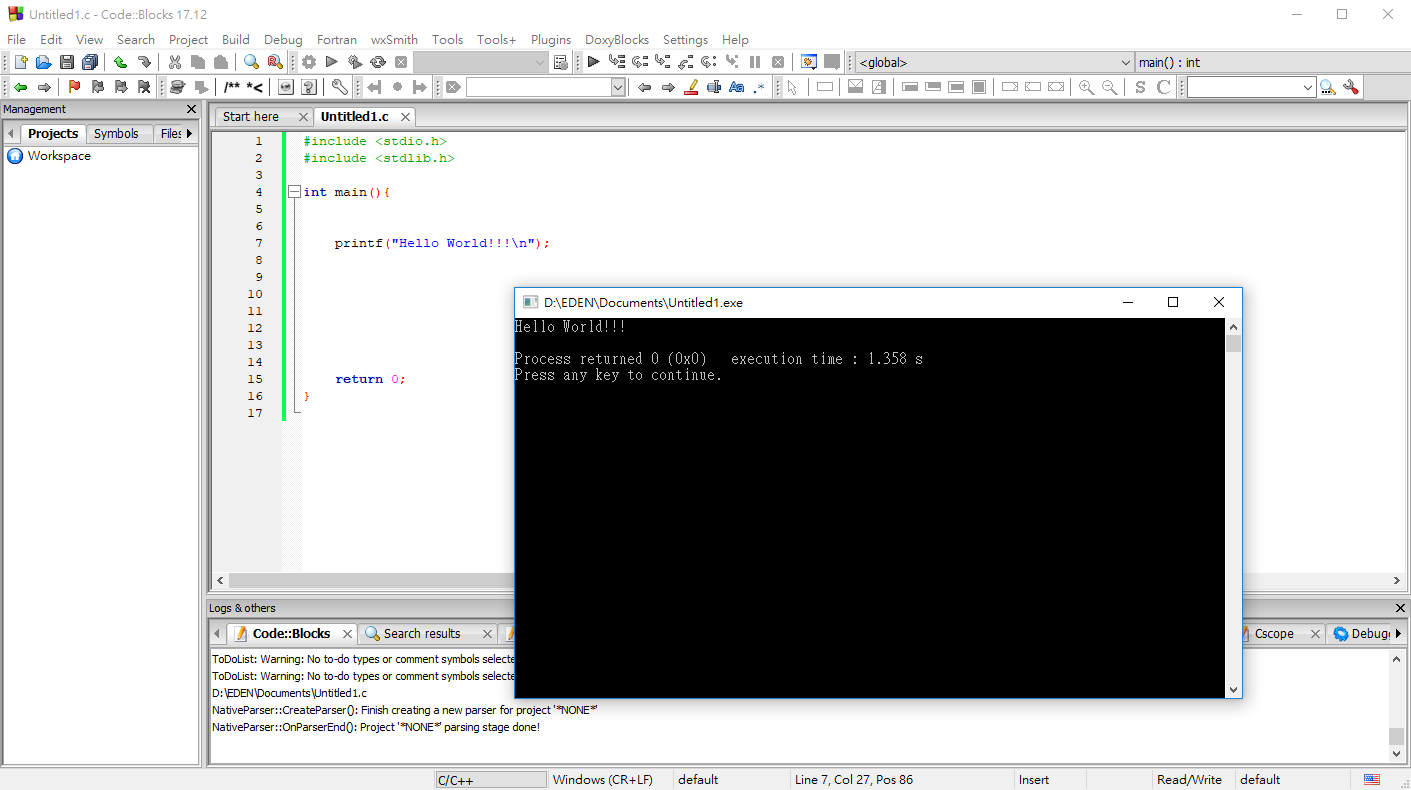Switch to the Search results log tab
Image resolution: width=1411 pixels, height=790 pixels.
(x=421, y=633)
